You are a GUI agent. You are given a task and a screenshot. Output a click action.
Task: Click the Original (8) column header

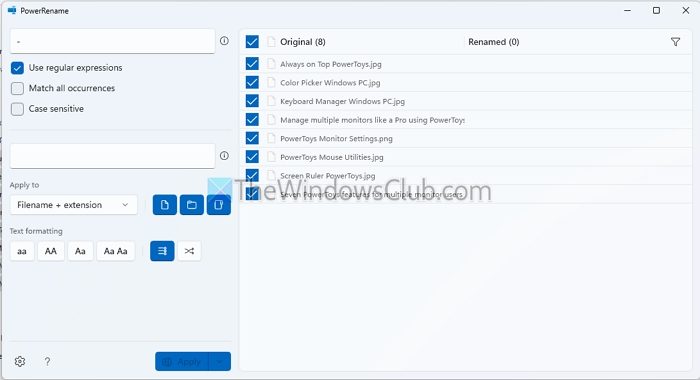coord(303,42)
